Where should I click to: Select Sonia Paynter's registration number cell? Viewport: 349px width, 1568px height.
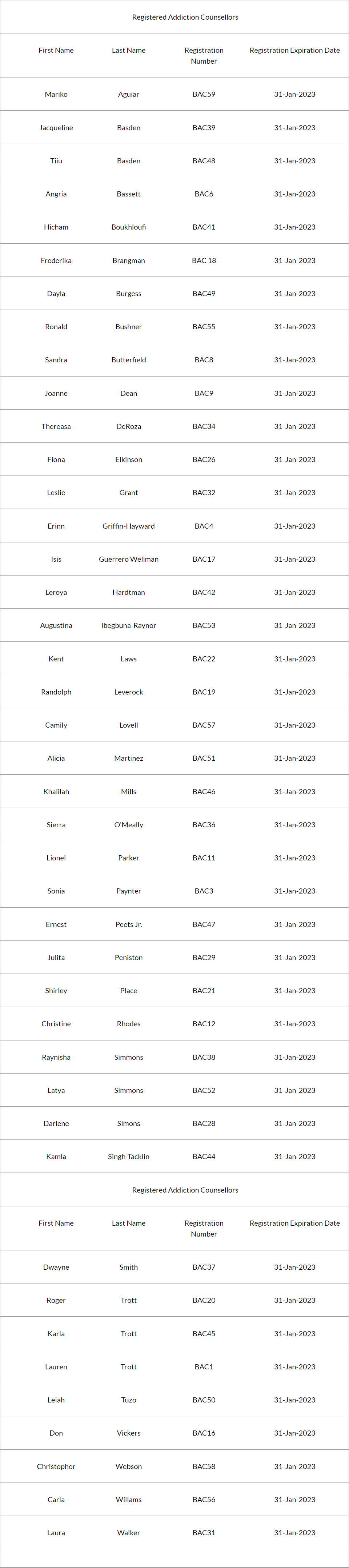pos(204,891)
